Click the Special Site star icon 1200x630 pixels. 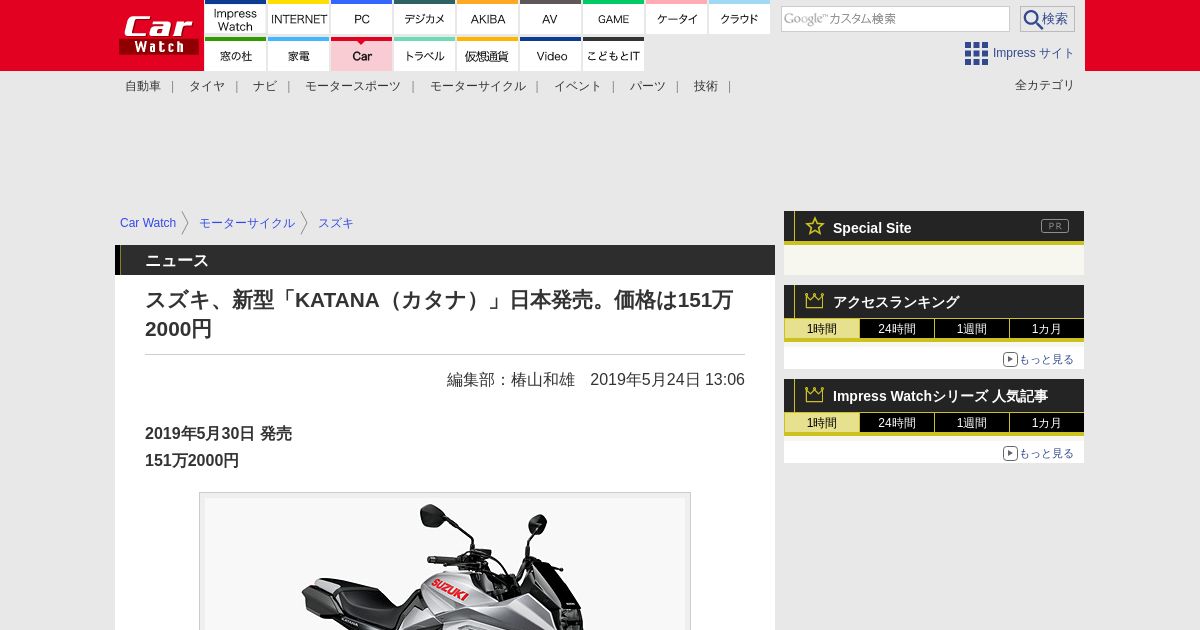coord(815,226)
